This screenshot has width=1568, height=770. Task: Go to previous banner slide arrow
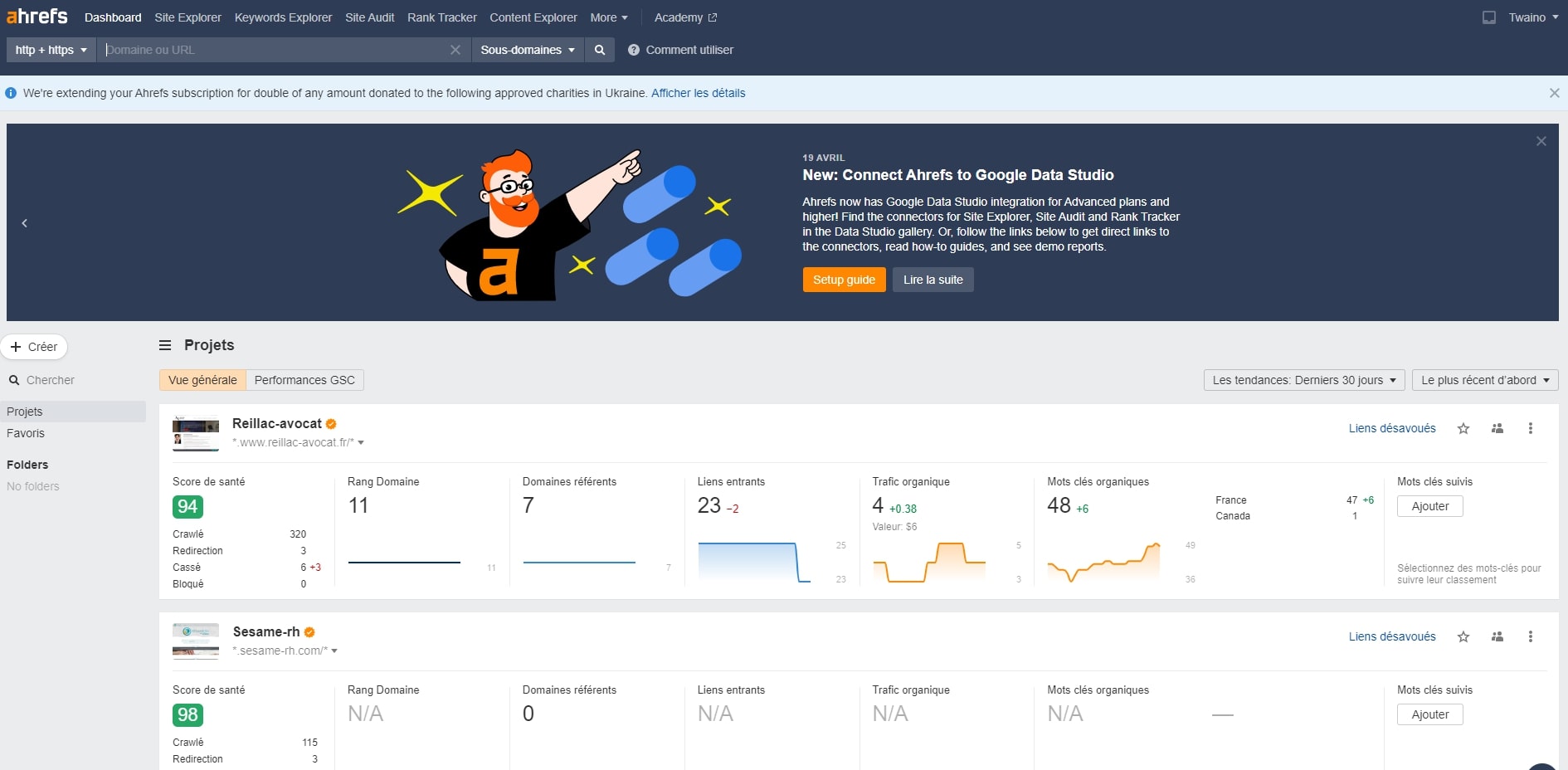(25, 223)
